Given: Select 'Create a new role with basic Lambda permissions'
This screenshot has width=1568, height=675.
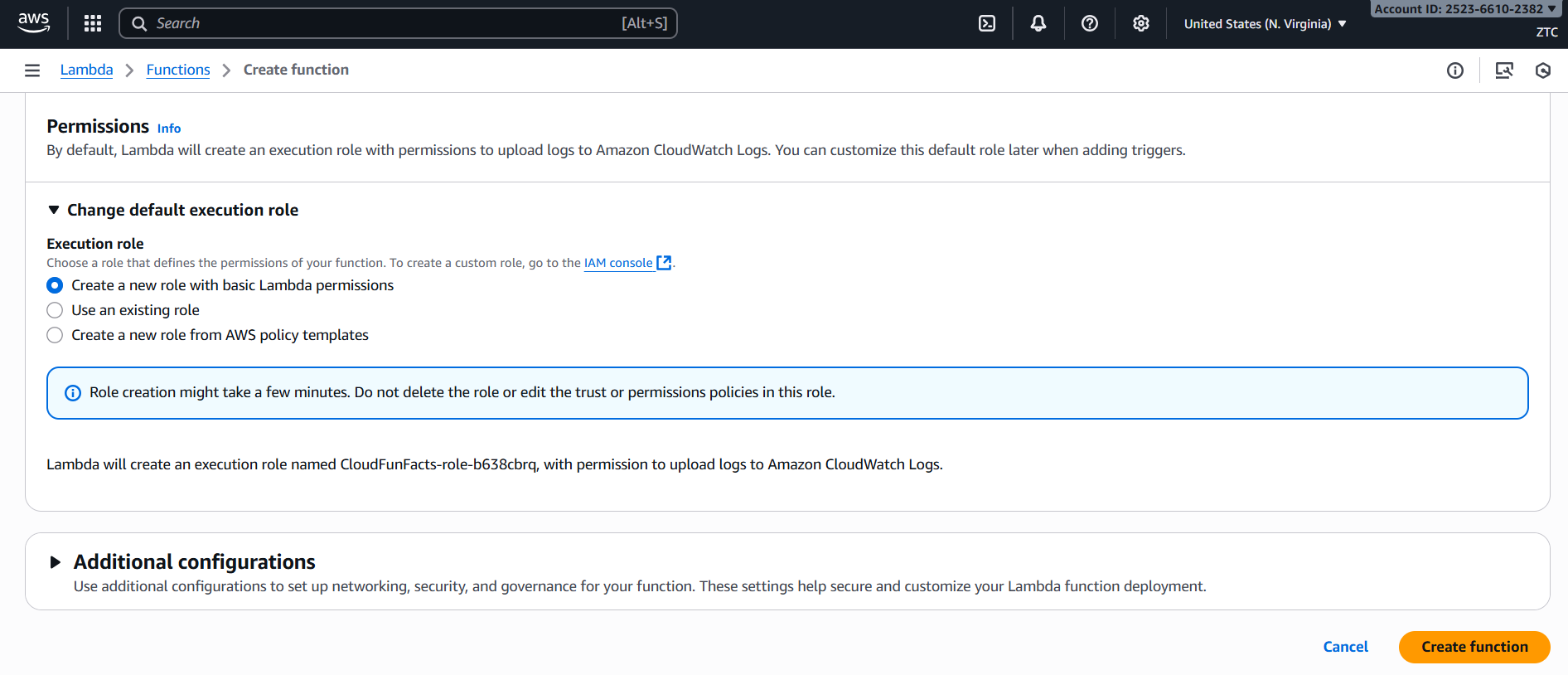Looking at the screenshot, I should tap(55, 285).
